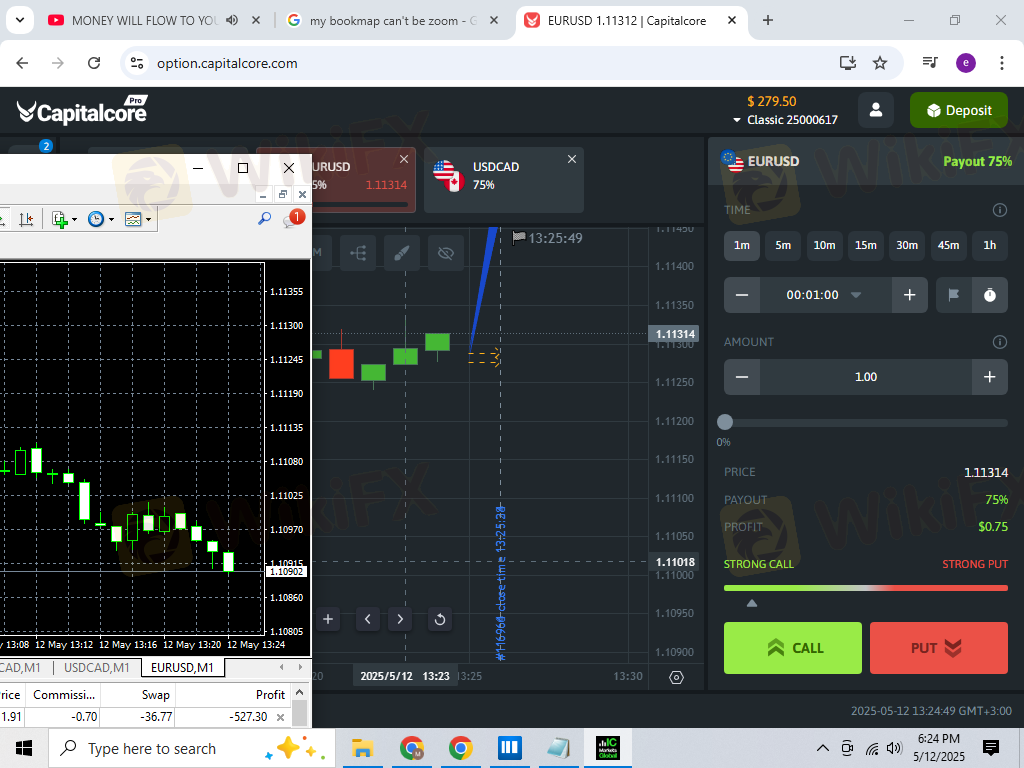Switch to the USDCAD asset tab
This screenshot has width=1024, height=768.
tap(504, 180)
